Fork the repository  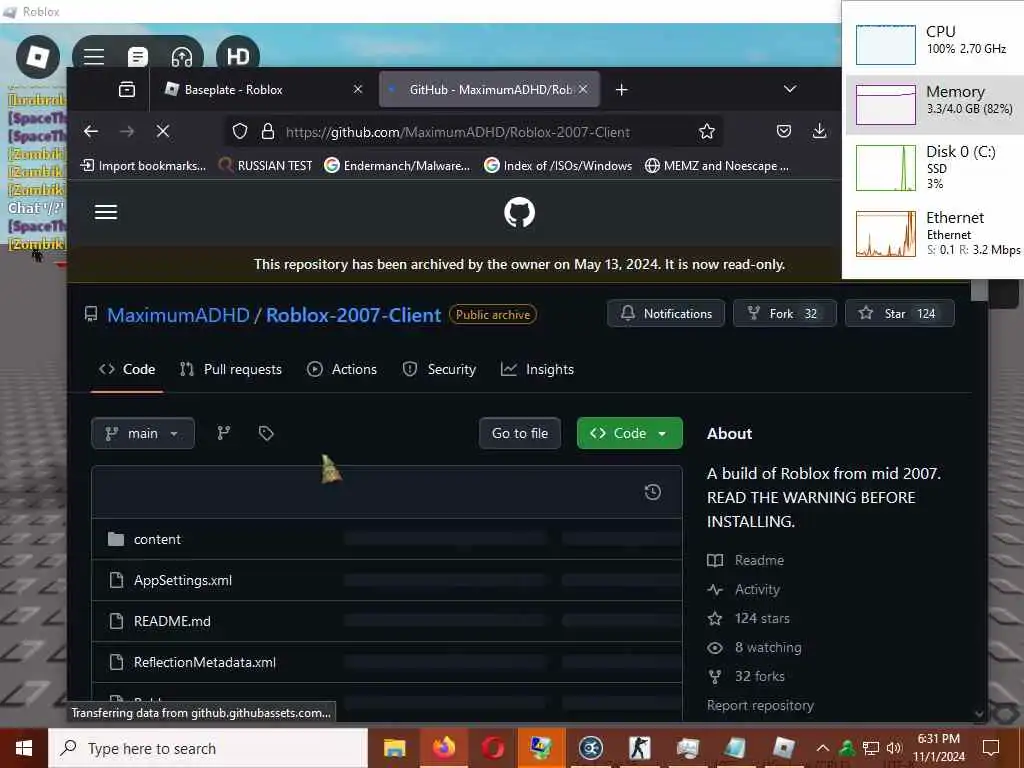784,313
